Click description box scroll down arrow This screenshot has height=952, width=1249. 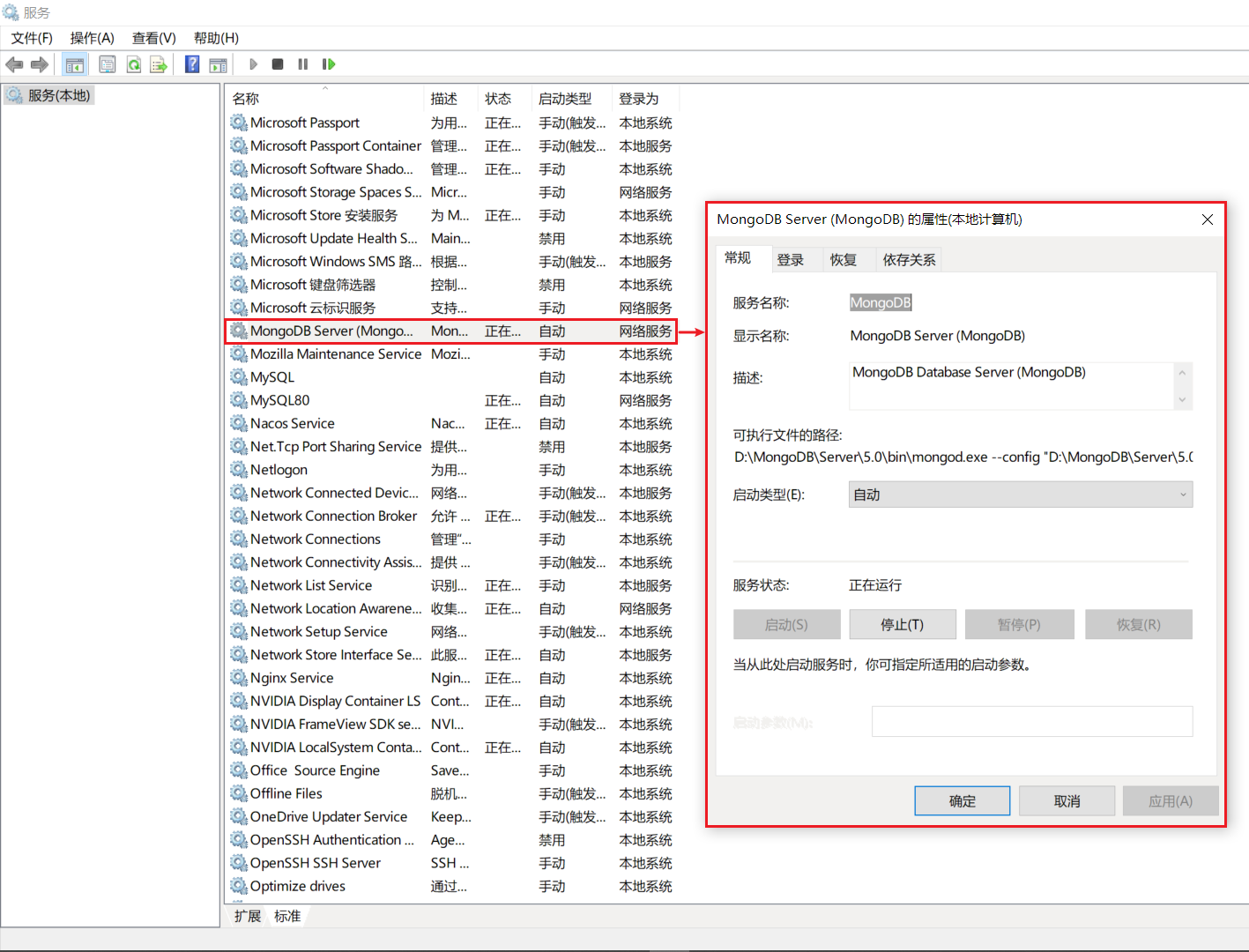point(1183,400)
